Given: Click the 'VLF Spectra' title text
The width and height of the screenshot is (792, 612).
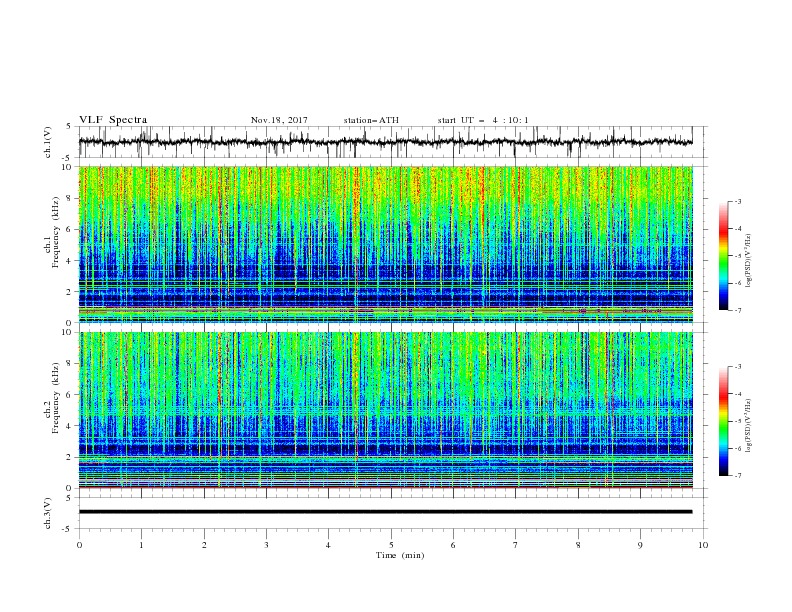Looking at the screenshot, I should coord(113,120).
